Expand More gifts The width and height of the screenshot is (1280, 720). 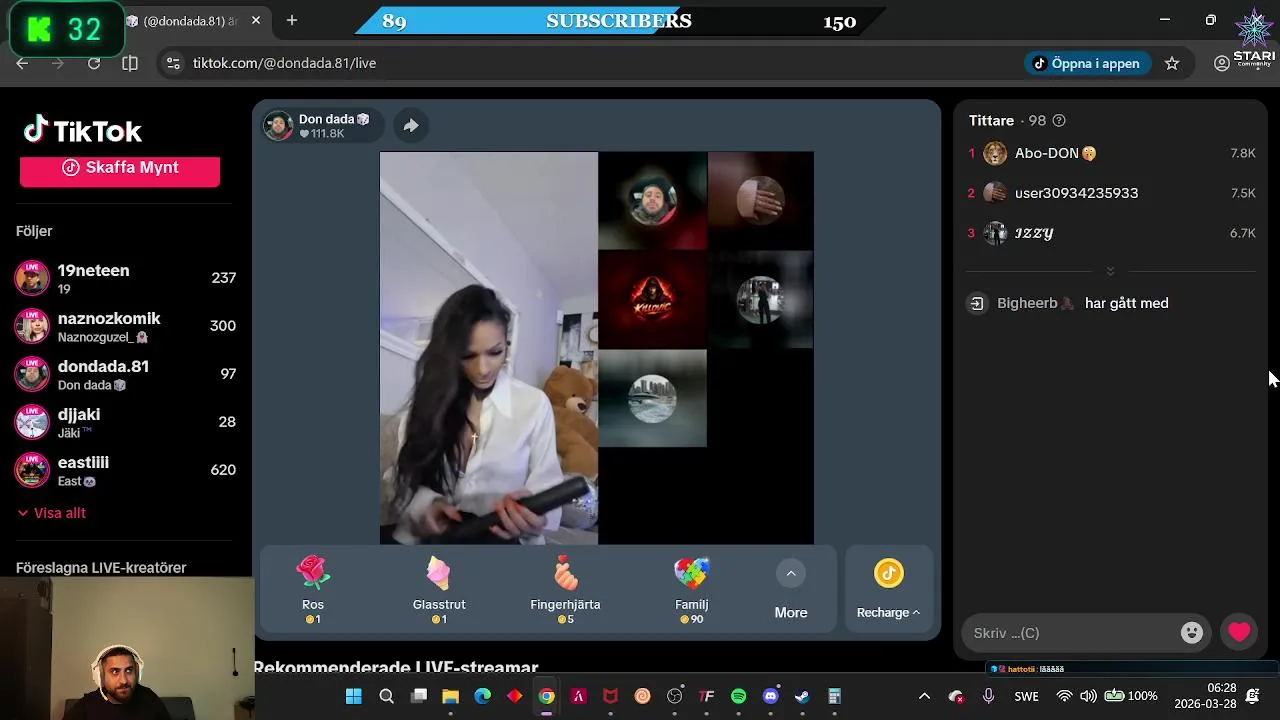(791, 590)
